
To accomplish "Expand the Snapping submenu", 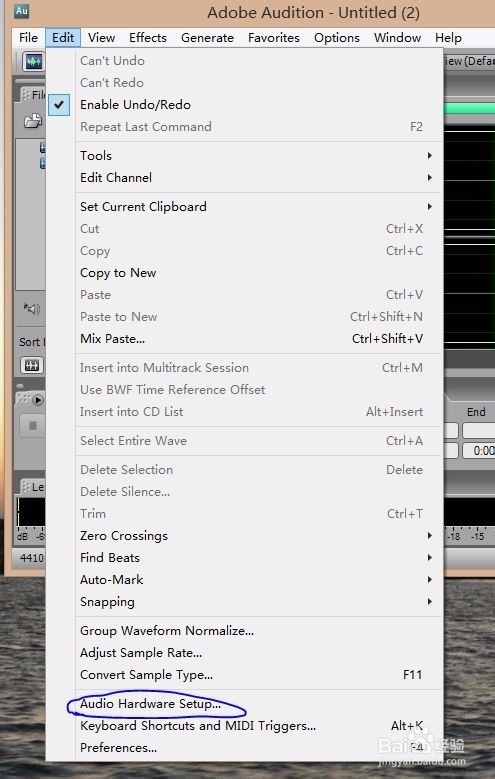I will (x=258, y=602).
